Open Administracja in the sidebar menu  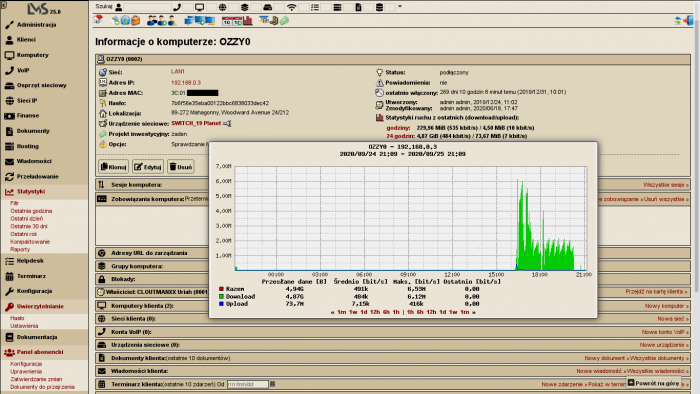tap(44, 25)
